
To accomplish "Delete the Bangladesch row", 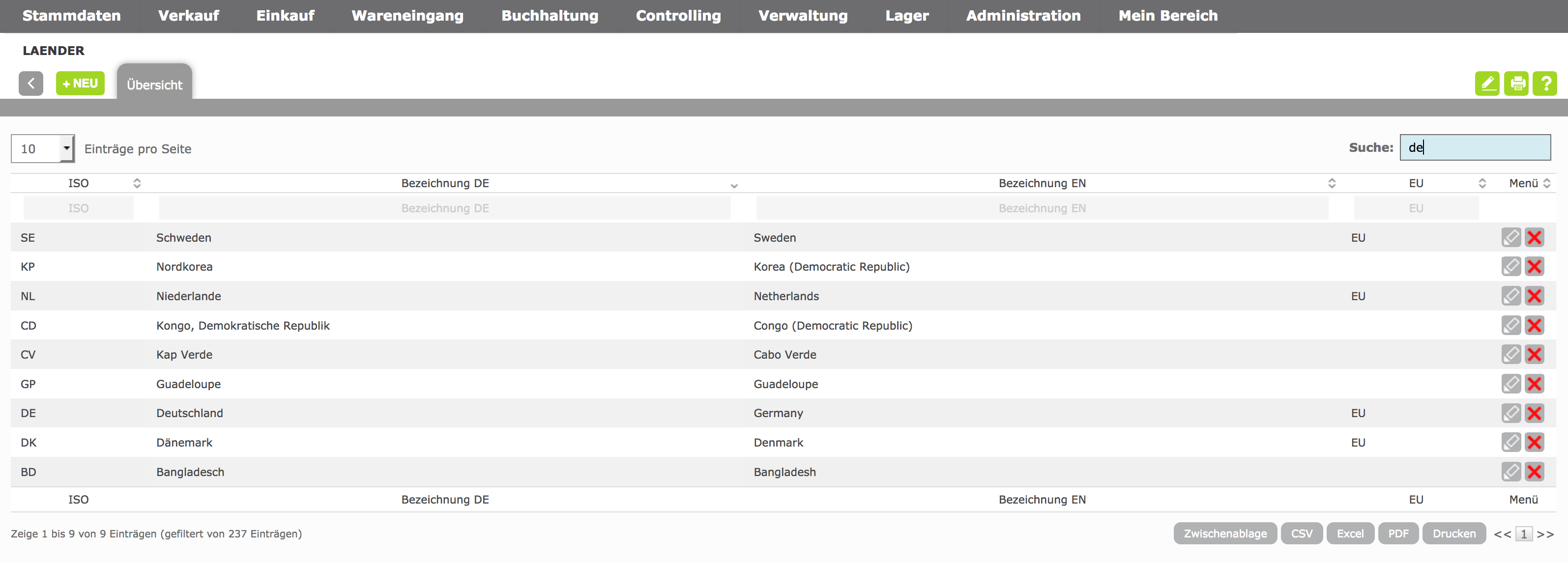I will click(x=1535, y=472).
